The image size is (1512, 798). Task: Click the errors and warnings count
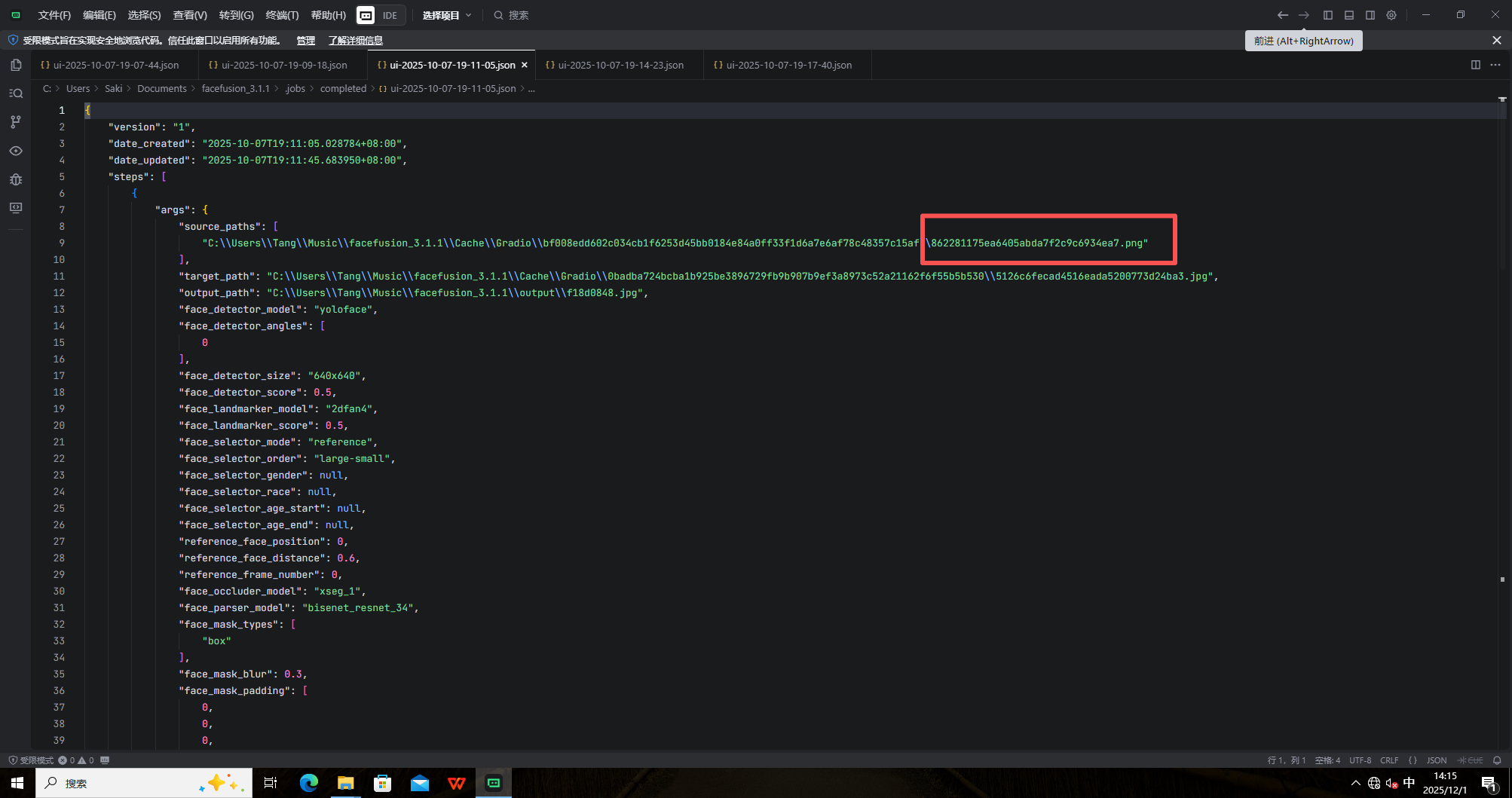76,760
